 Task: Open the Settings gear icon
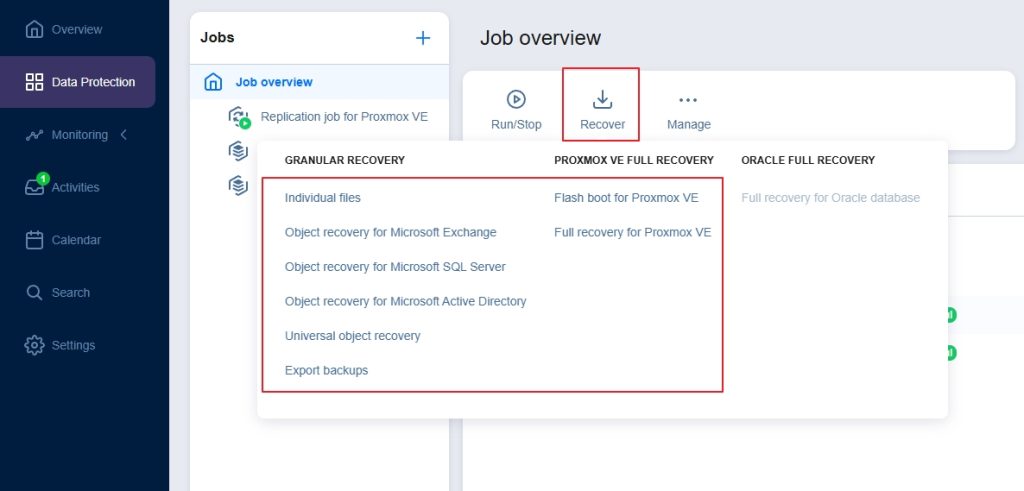tap(34, 345)
